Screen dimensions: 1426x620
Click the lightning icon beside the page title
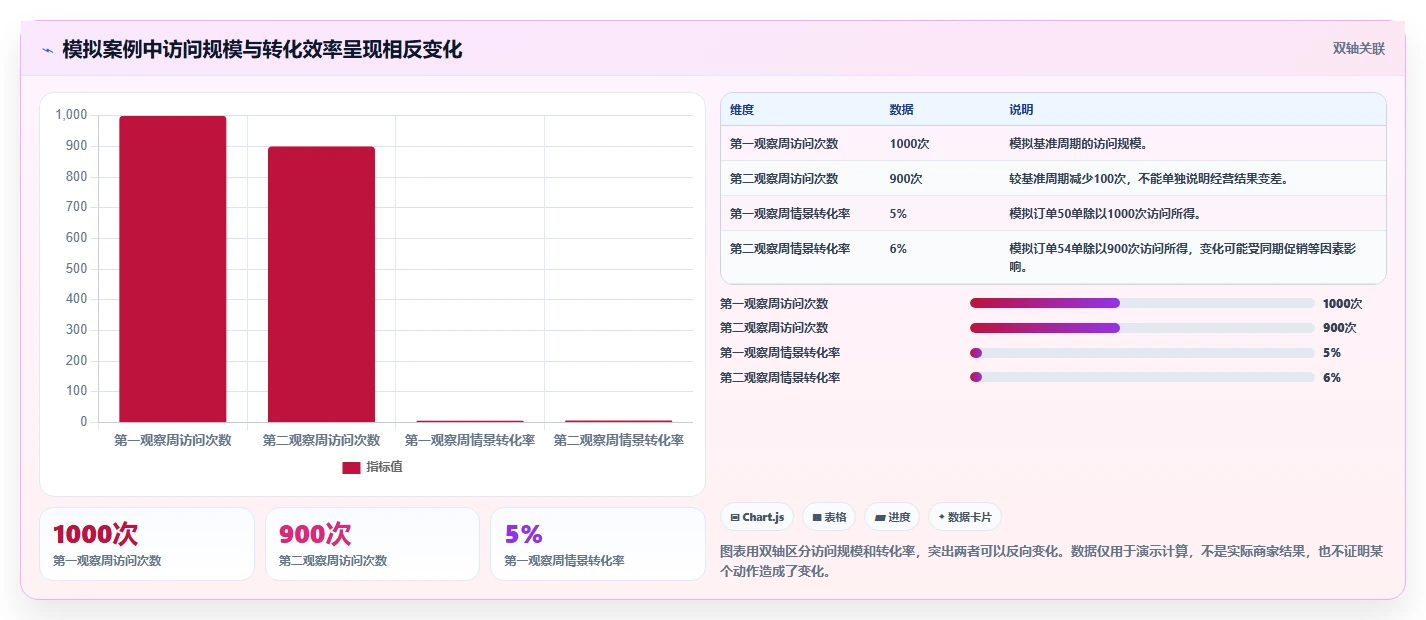click(47, 50)
